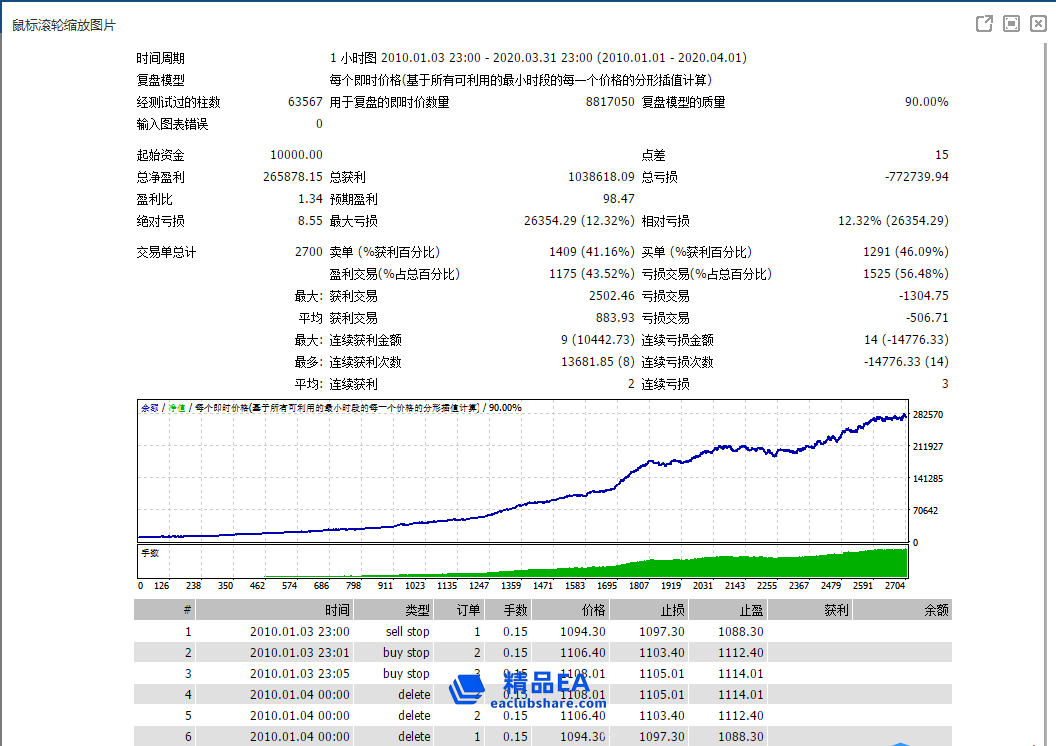
Task: Click the # column header
Action: (186, 610)
